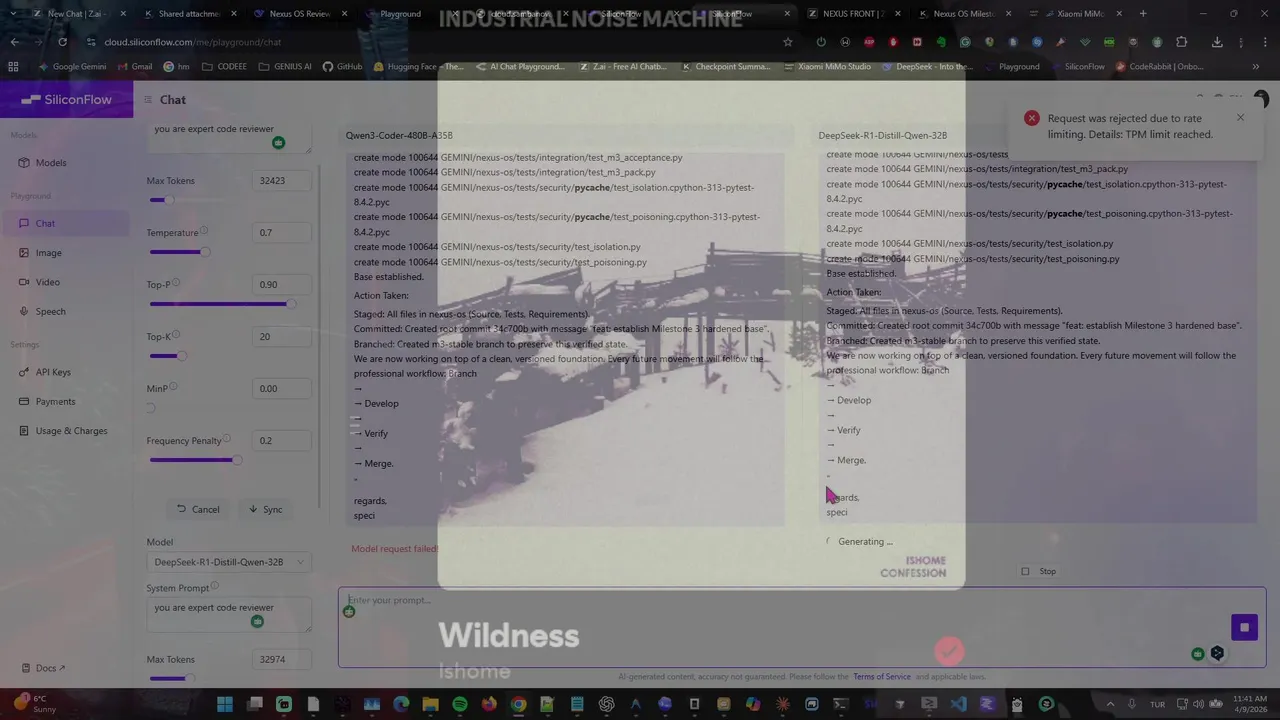Show hidden system tray icons
This screenshot has height=720, width=1280.
click(1109, 704)
